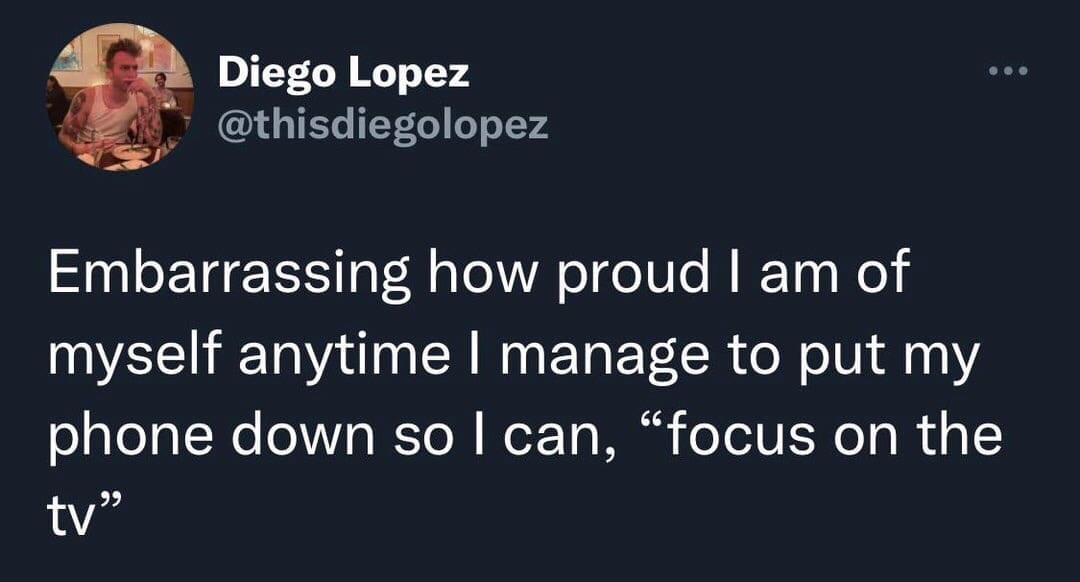Open the three-dot more options menu
1080x582 pixels.
point(1006,72)
